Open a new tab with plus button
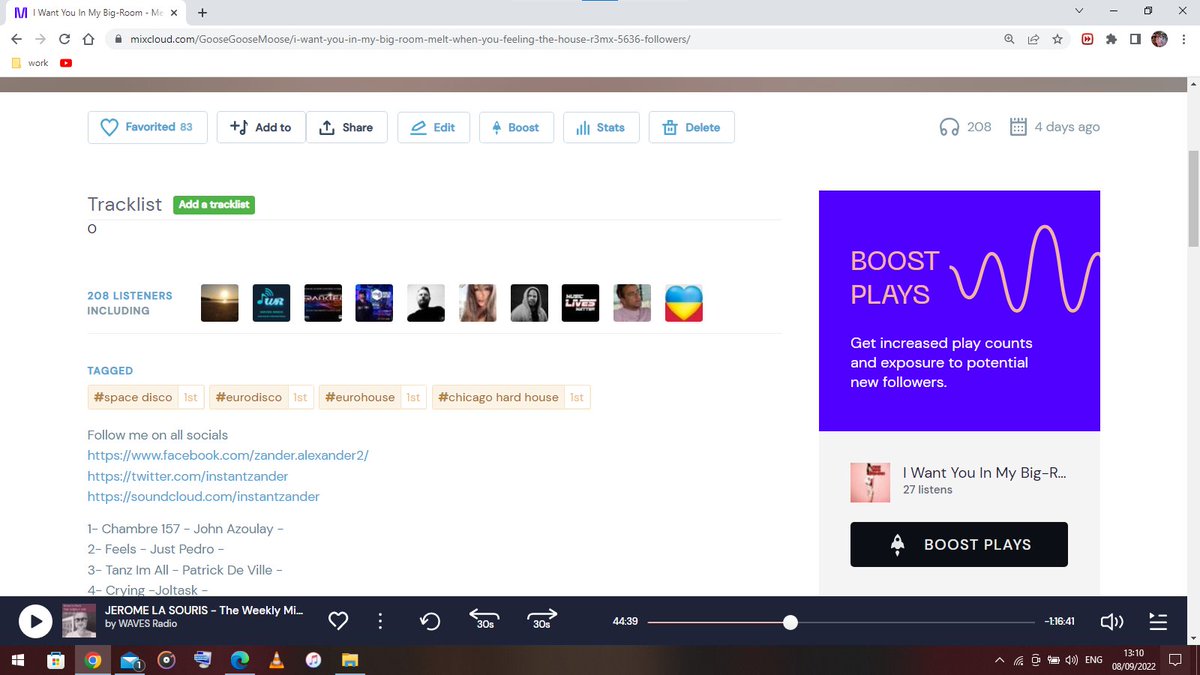Image resolution: width=1200 pixels, height=675 pixels. pyautogui.click(x=203, y=13)
